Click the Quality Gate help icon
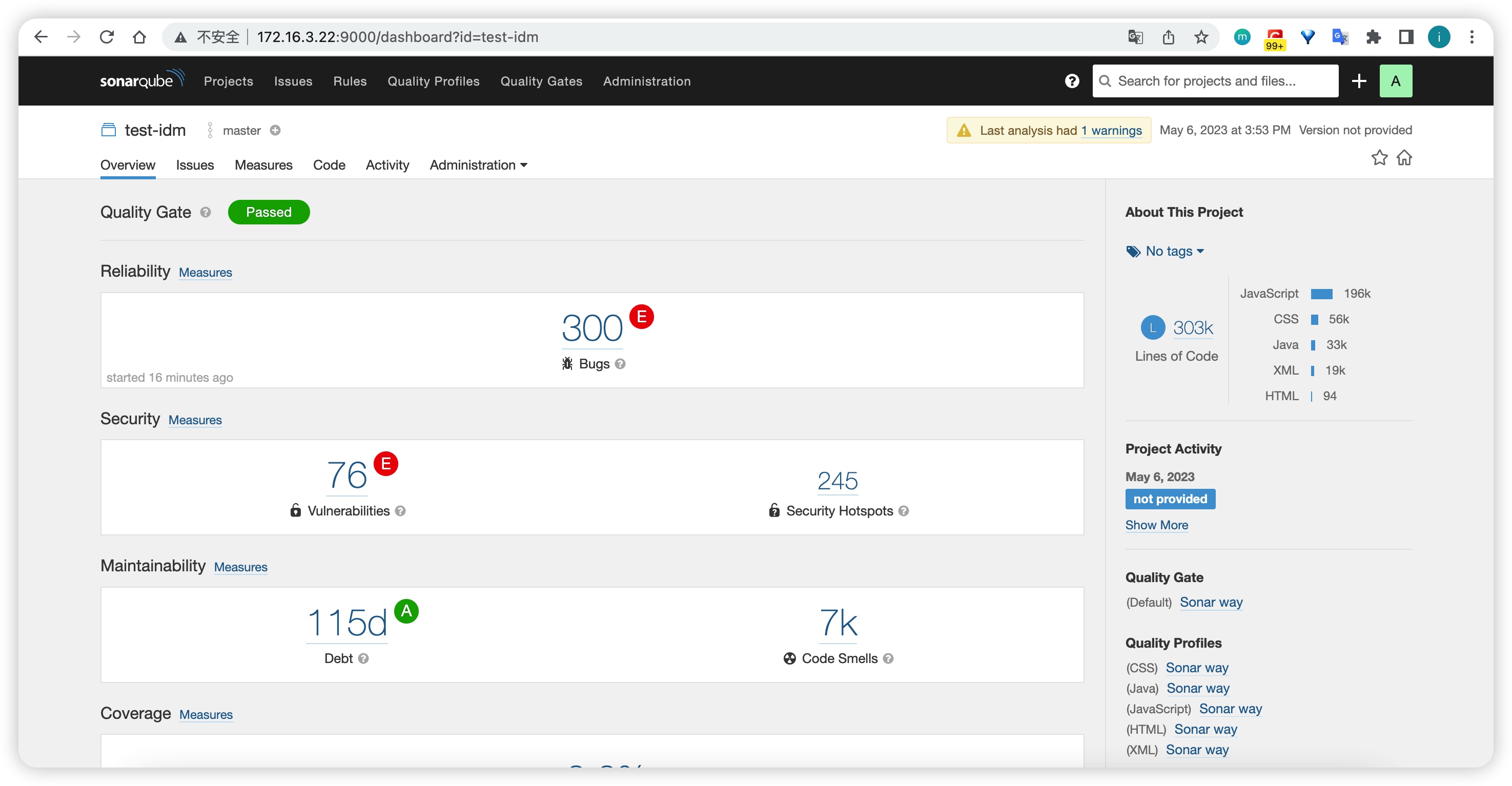Screen dimensions: 1512x786 [x=206, y=212]
